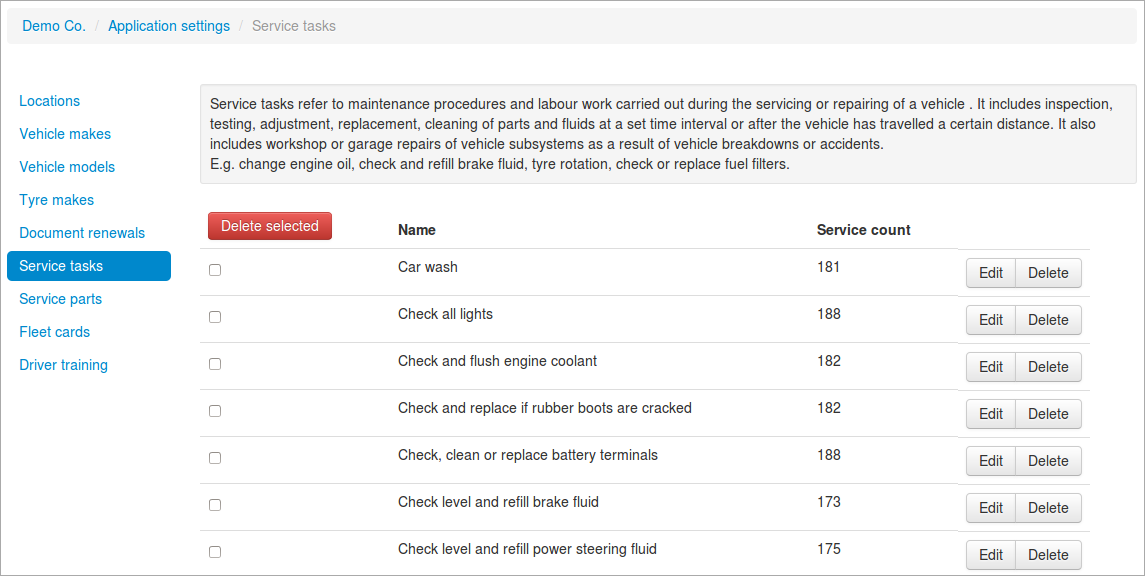Open Demo Co. breadcrumb link
The width and height of the screenshot is (1145, 576).
point(54,26)
